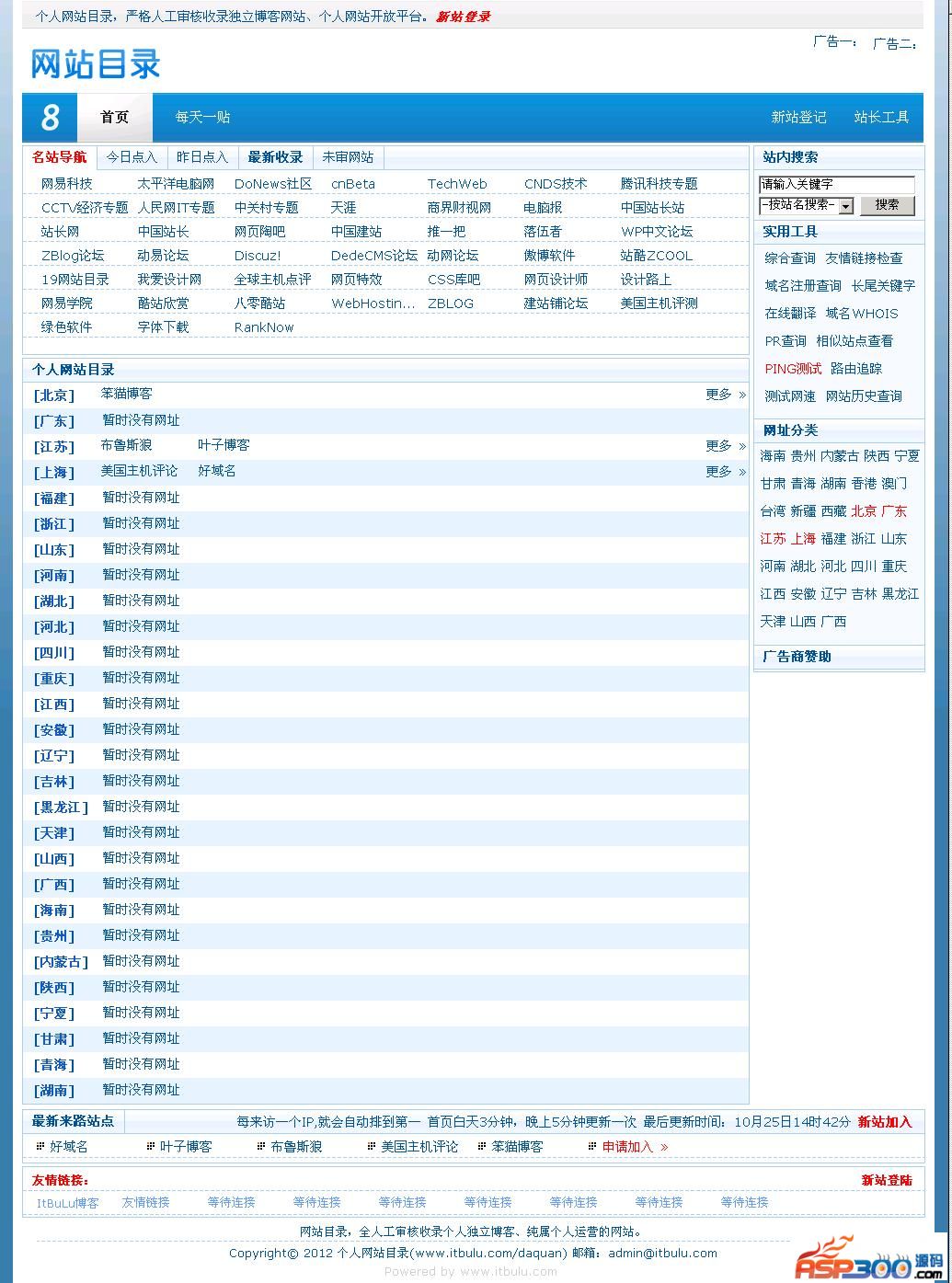Go to 新站登记 in top navigation

pos(798,118)
